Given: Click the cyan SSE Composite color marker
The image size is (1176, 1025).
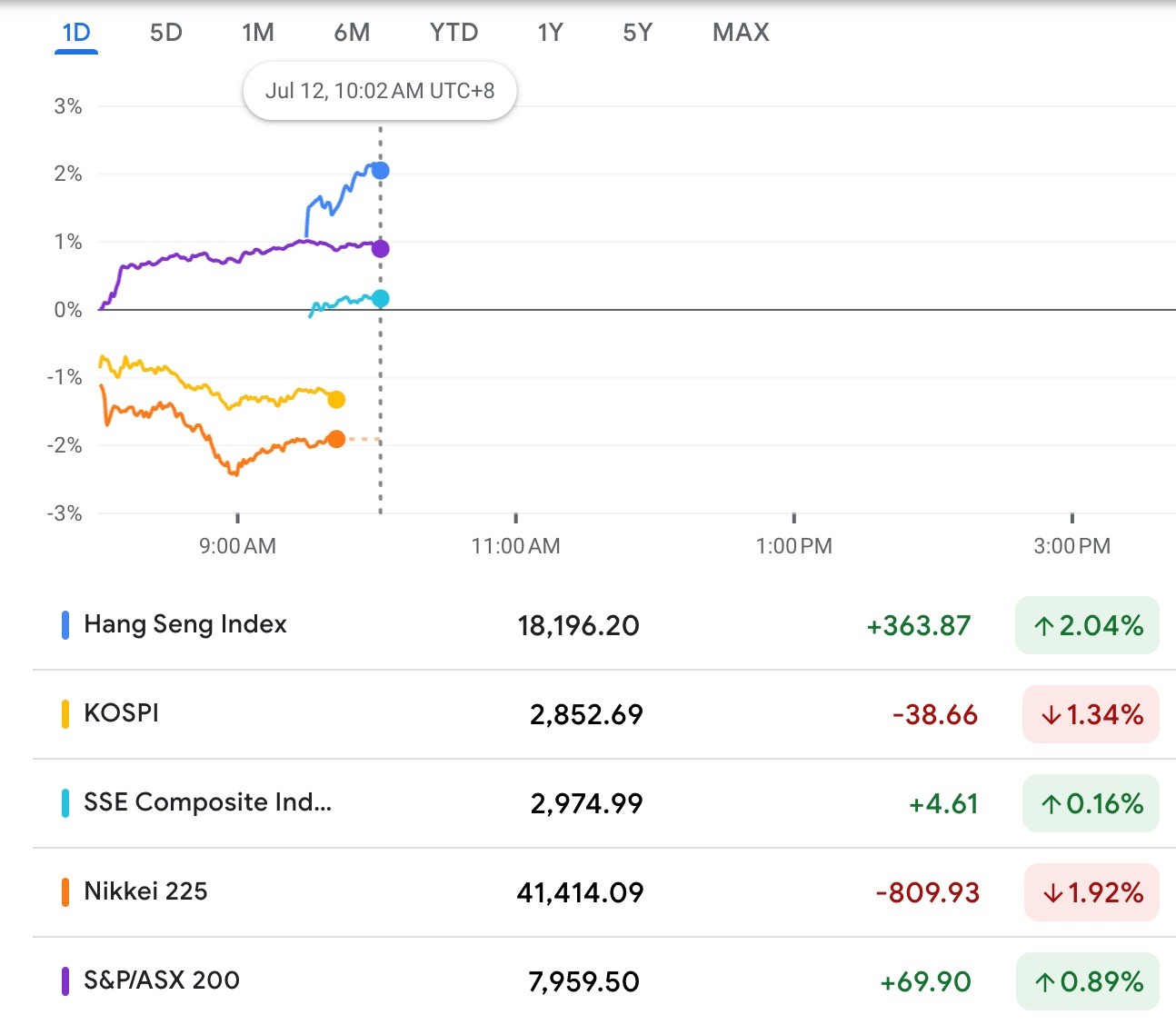Looking at the screenshot, I should pyautogui.click(x=65, y=803).
